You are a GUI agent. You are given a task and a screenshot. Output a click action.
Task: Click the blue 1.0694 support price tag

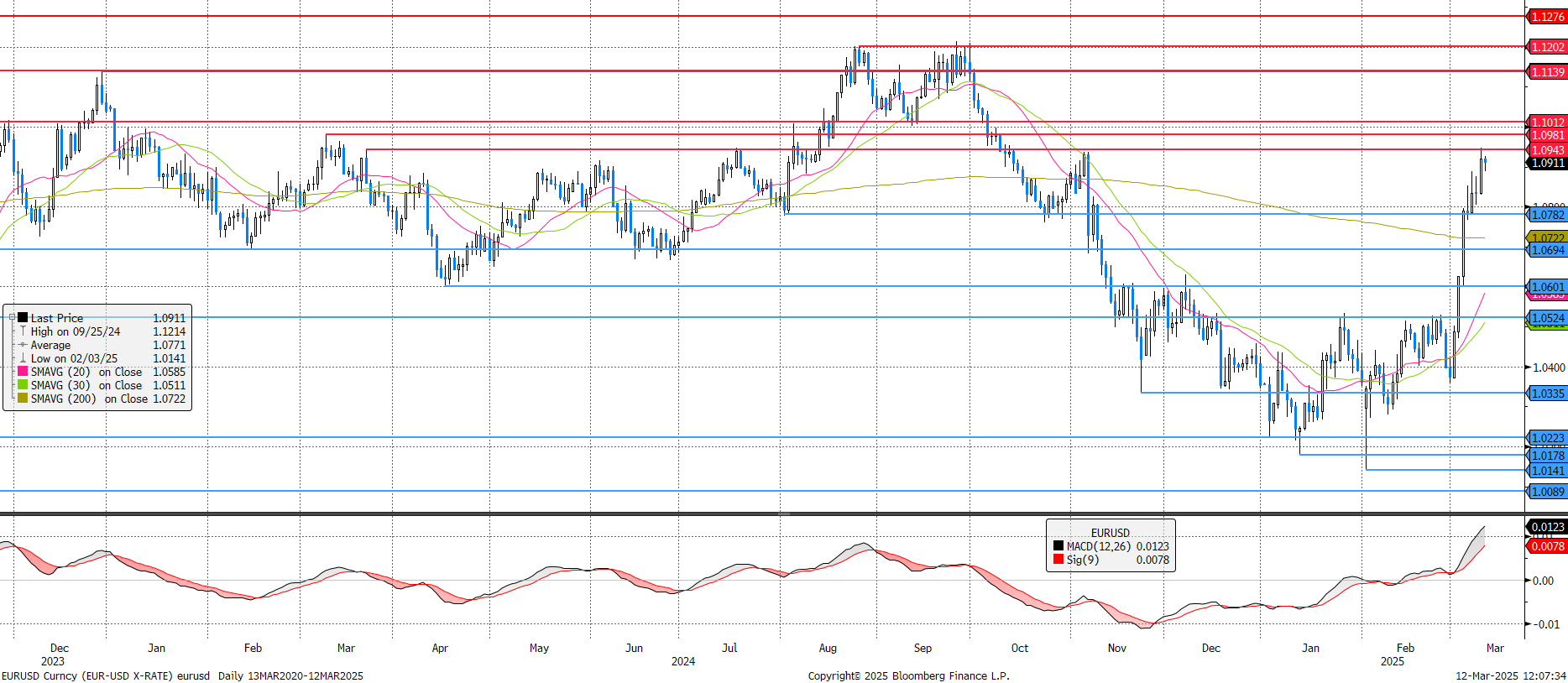click(x=1546, y=250)
